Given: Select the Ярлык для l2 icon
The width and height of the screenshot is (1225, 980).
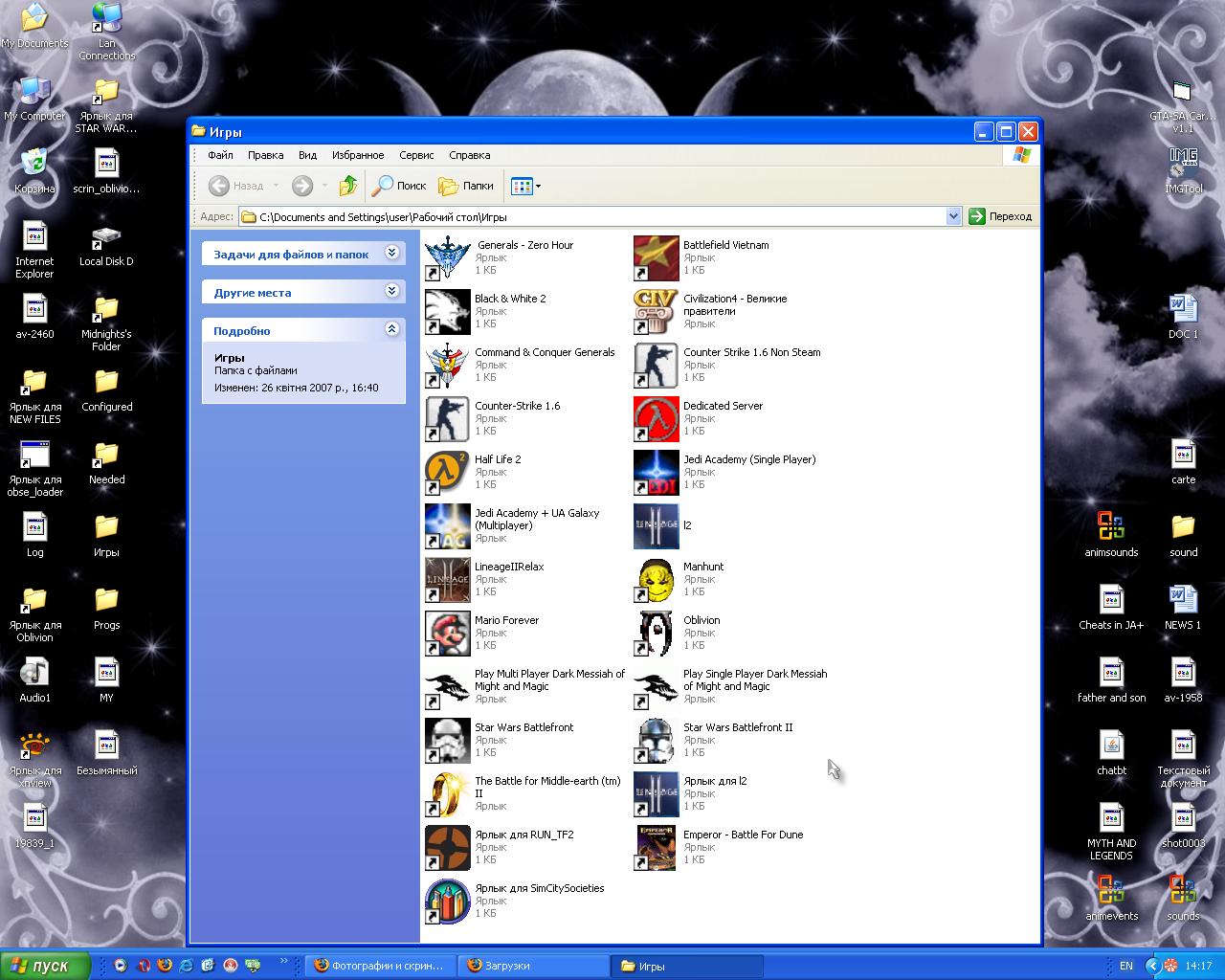Looking at the screenshot, I should pos(657,794).
